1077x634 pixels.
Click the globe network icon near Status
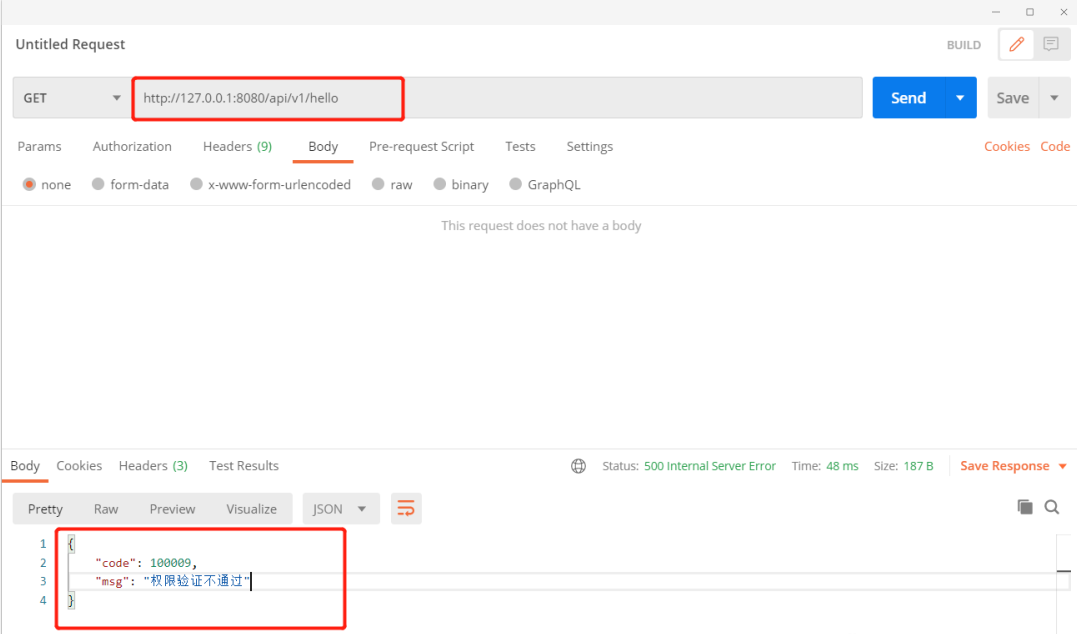click(x=578, y=466)
